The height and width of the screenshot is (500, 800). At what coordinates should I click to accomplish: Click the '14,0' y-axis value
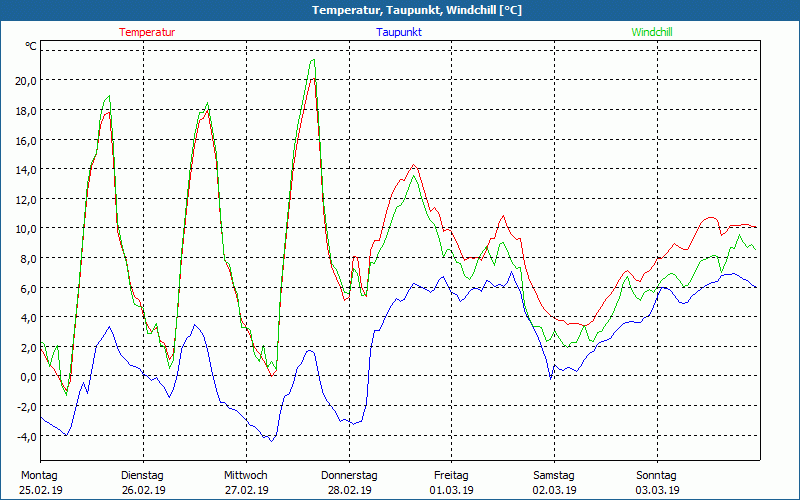coord(26,170)
